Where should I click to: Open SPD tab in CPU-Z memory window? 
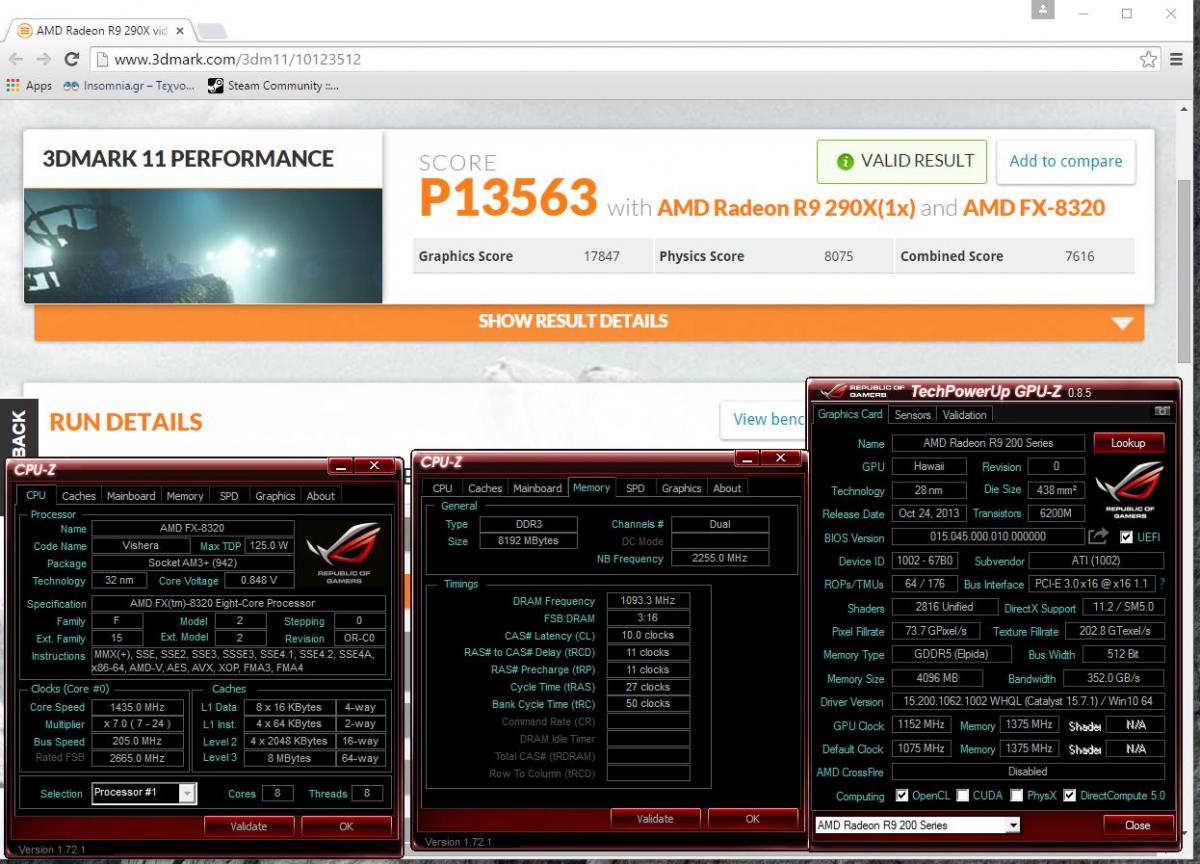635,488
